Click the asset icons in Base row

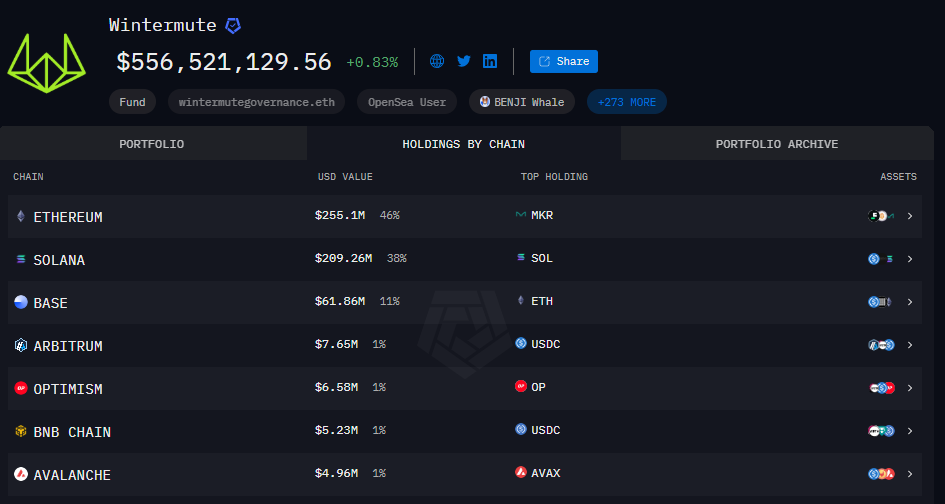(881, 302)
